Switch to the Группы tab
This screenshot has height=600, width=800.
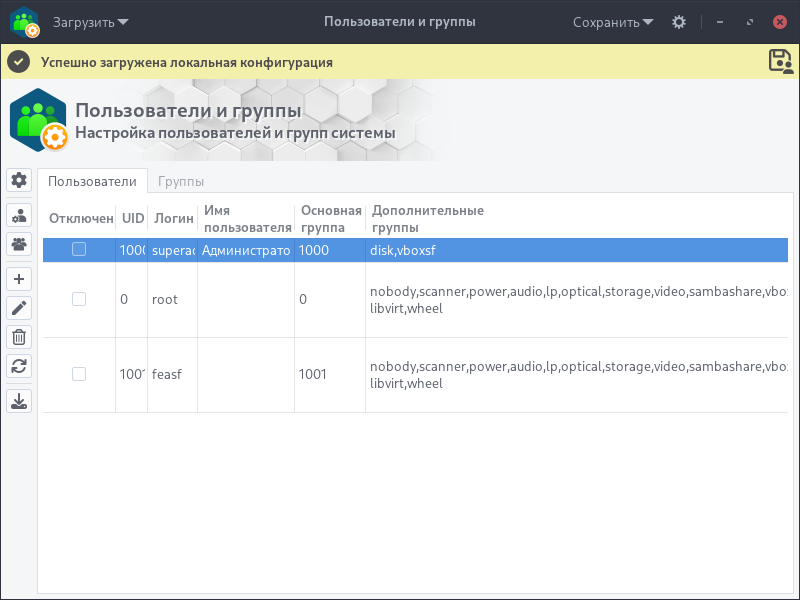click(x=181, y=181)
